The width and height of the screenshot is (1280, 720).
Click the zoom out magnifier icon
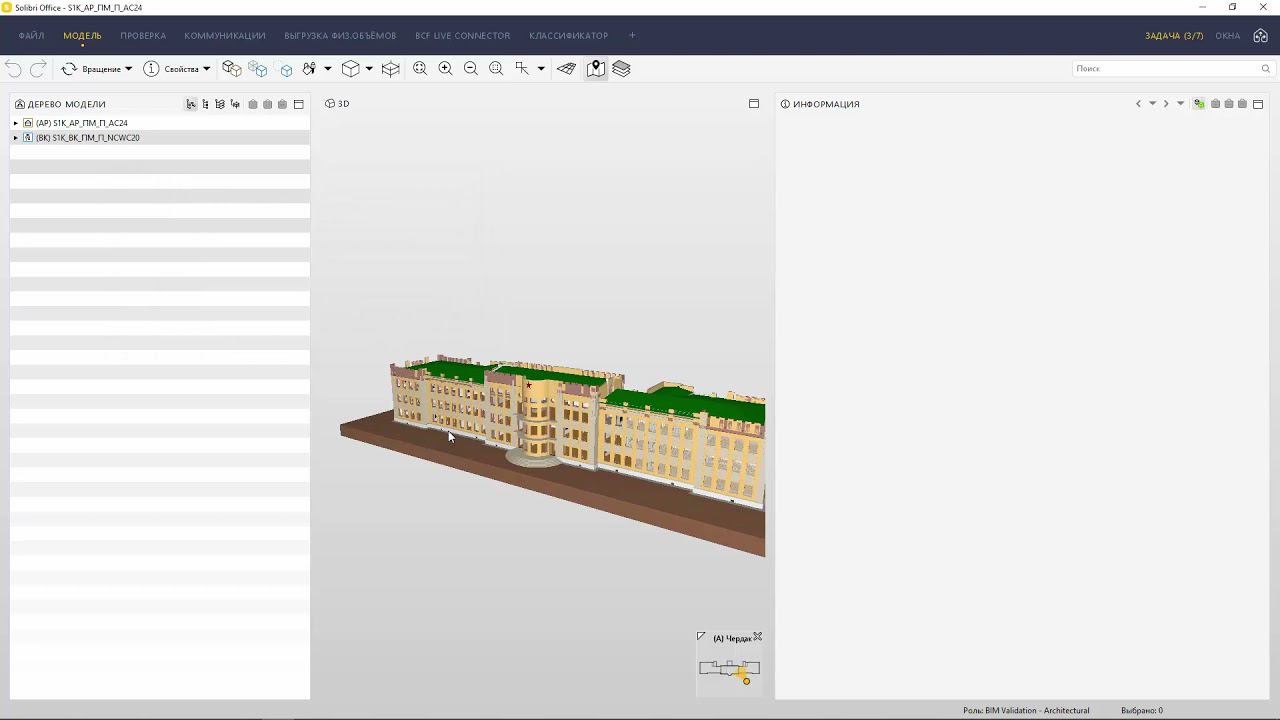(x=470, y=69)
